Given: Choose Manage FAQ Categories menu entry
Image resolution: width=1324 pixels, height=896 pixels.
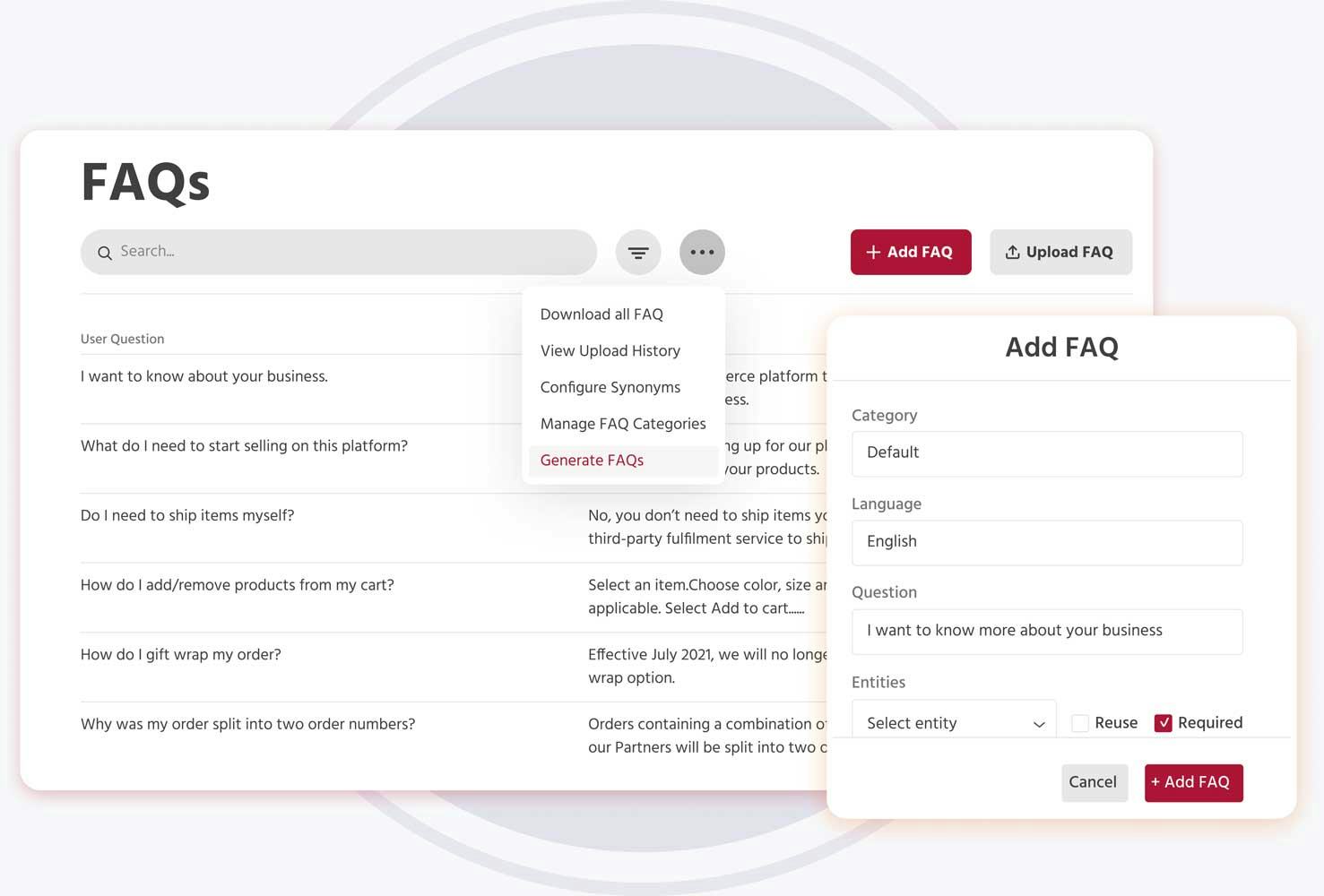Looking at the screenshot, I should tap(622, 423).
